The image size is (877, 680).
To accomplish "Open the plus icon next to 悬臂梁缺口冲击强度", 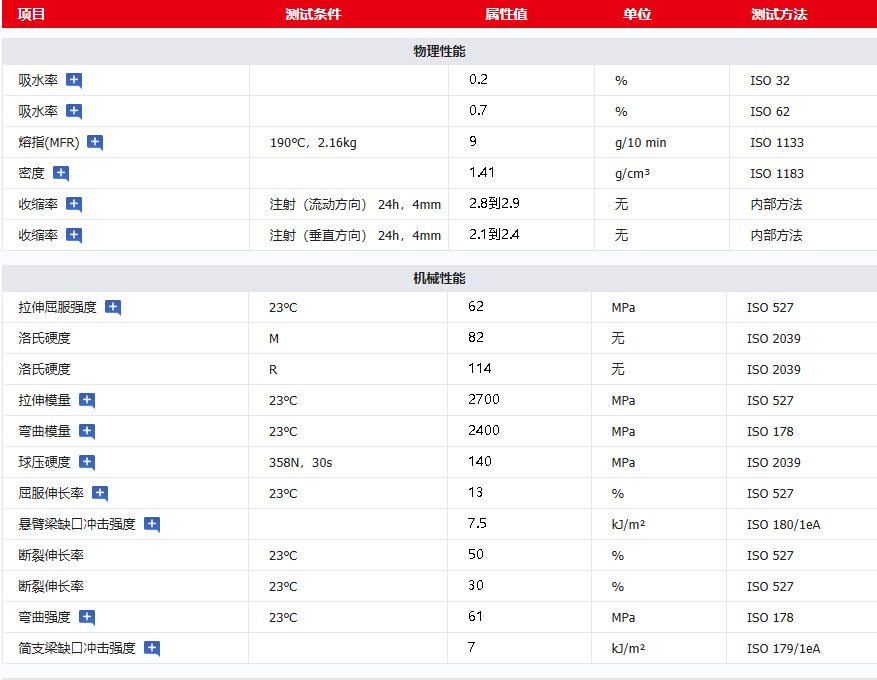I will 152,525.
